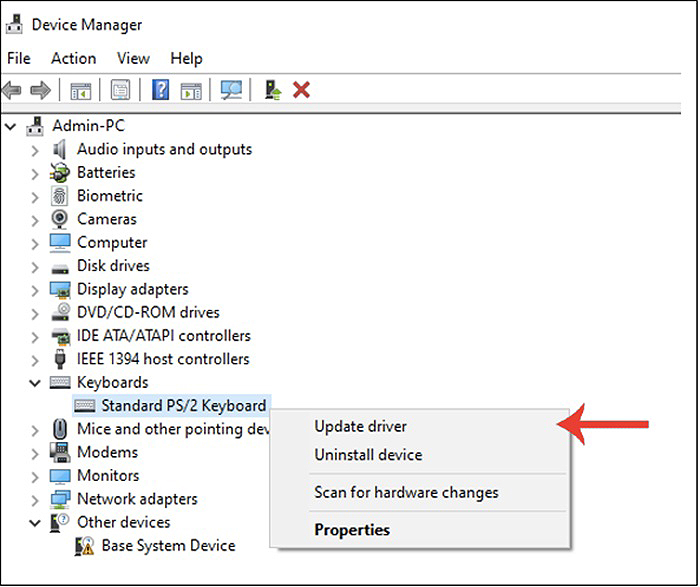Open the View menu
Screen dimensions: 700x587
click(133, 58)
